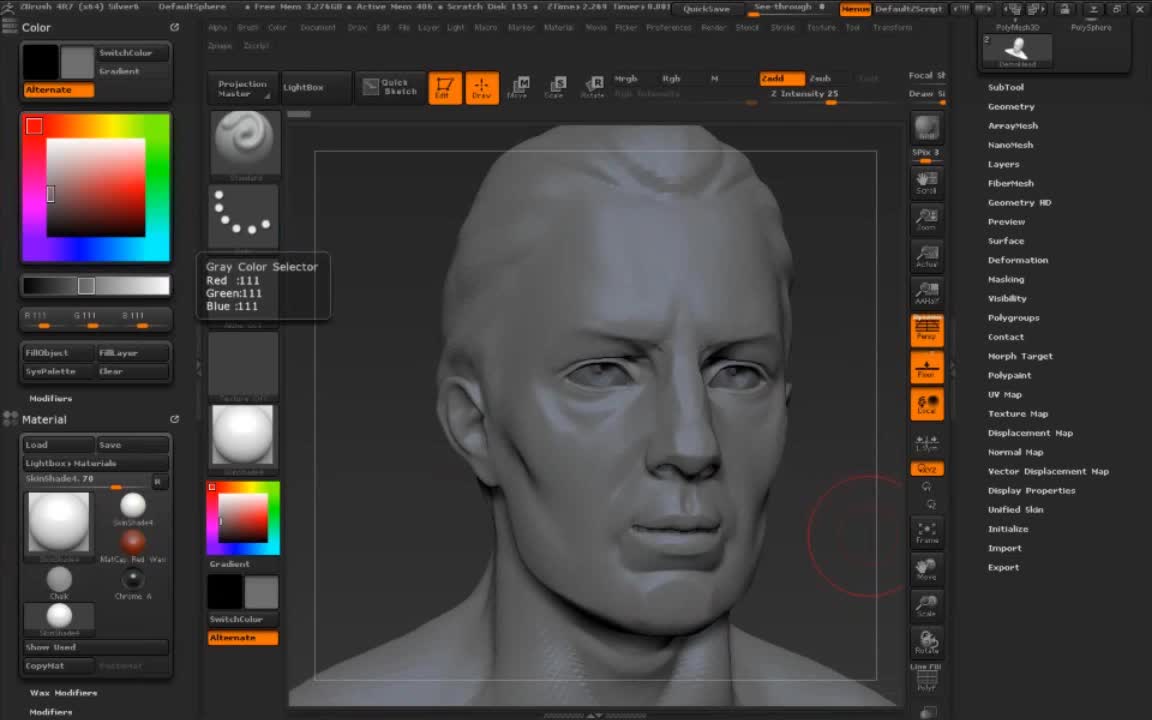Adjust the Z Intensity slider

pyautogui.click(x=804, y=97)
